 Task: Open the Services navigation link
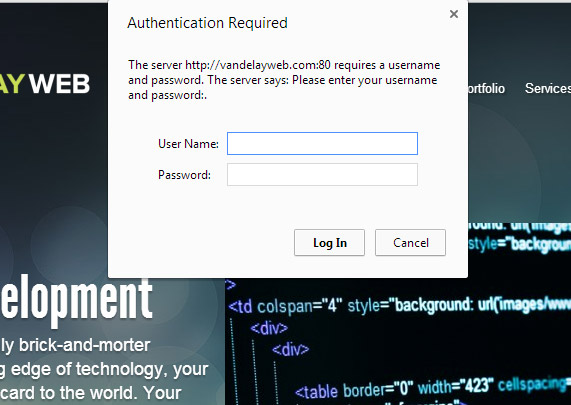pos(548,89)
